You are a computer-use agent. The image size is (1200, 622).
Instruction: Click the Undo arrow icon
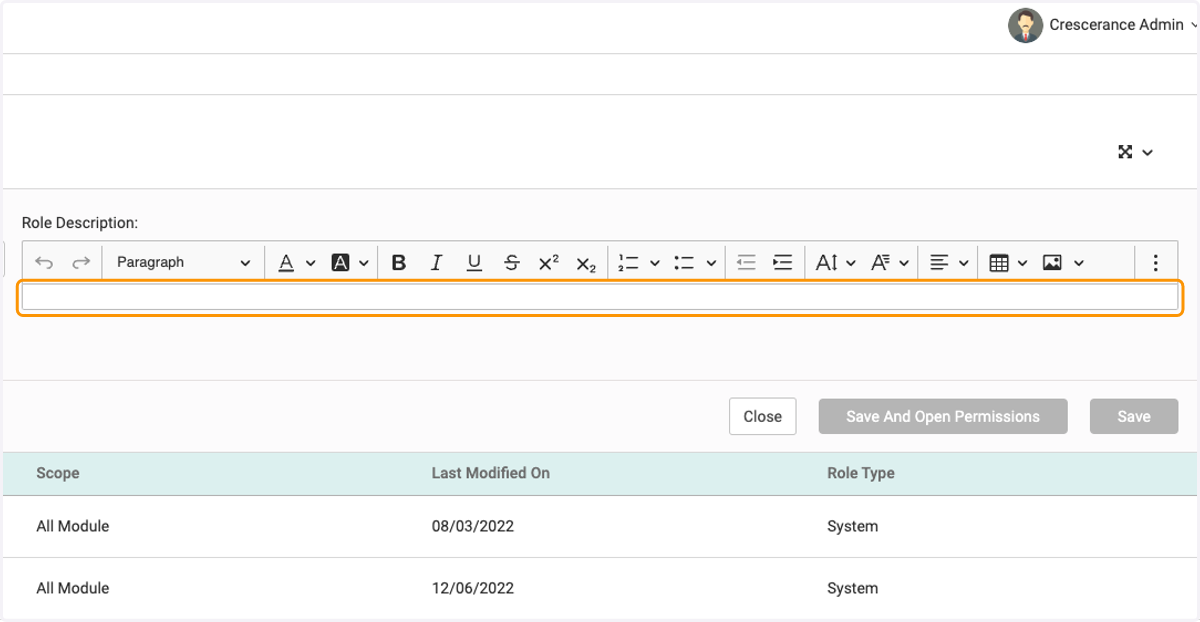point(44,262)
